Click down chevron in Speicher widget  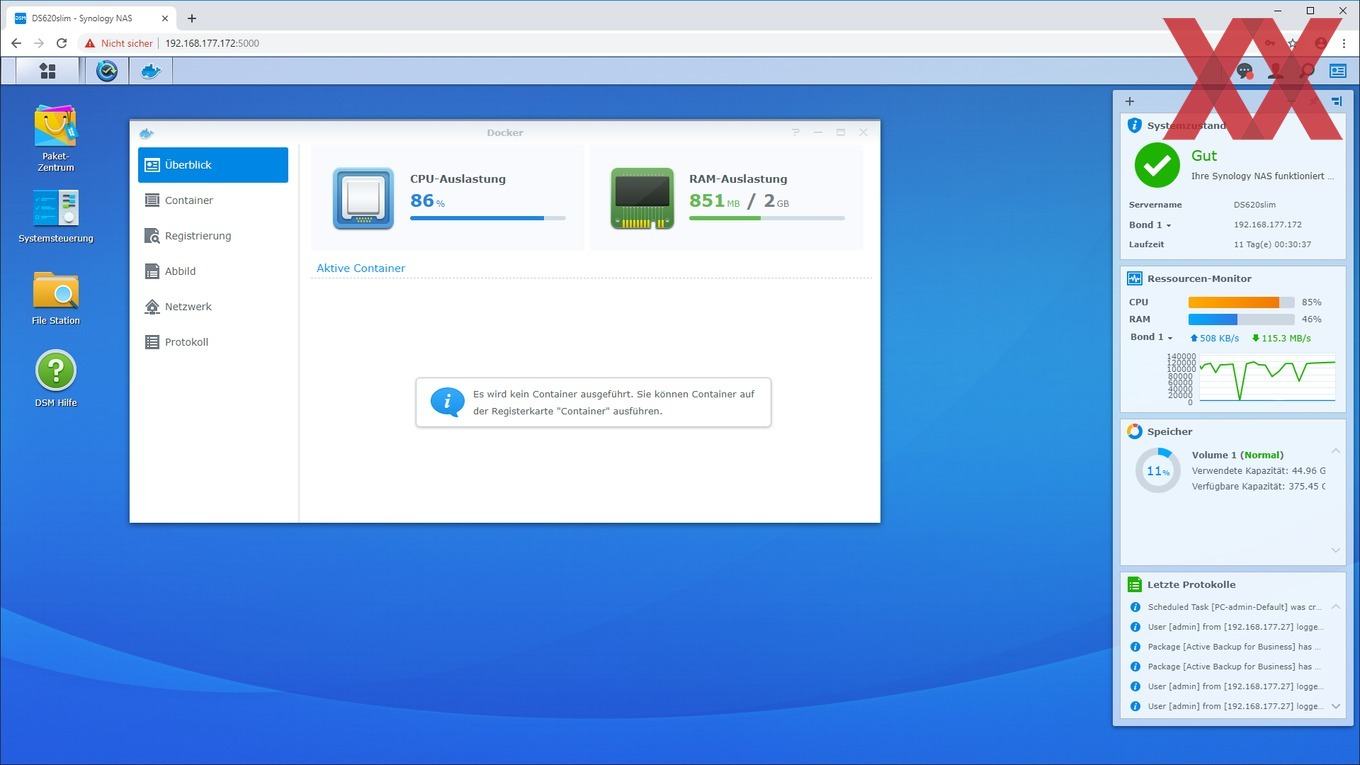(1336, 550)
